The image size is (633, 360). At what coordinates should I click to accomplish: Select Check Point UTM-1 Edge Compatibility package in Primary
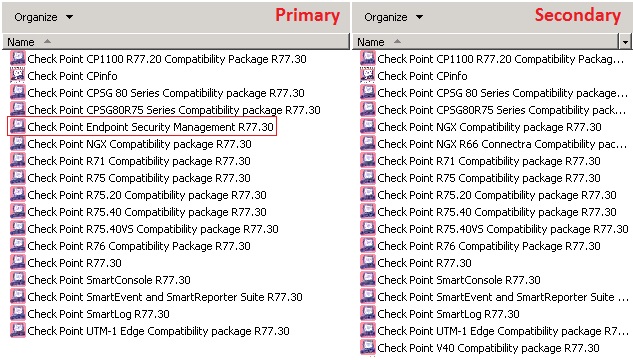tap(158, 331)
